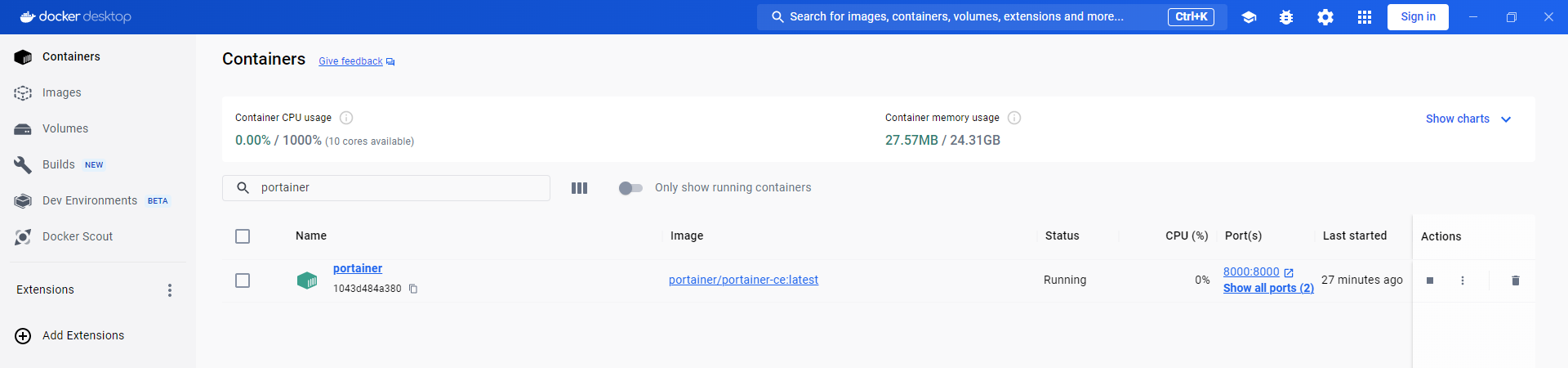Open the Settings gear icon
Viewport: 1568px width, 368px height.
(1325, 17)
